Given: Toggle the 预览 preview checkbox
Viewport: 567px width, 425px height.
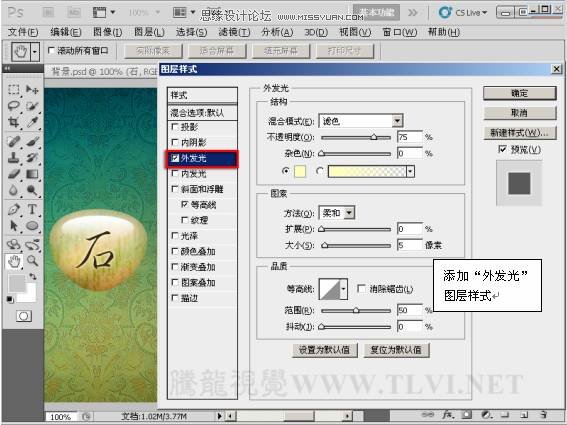Looking at the screenshot, I should tap(502, 149).
